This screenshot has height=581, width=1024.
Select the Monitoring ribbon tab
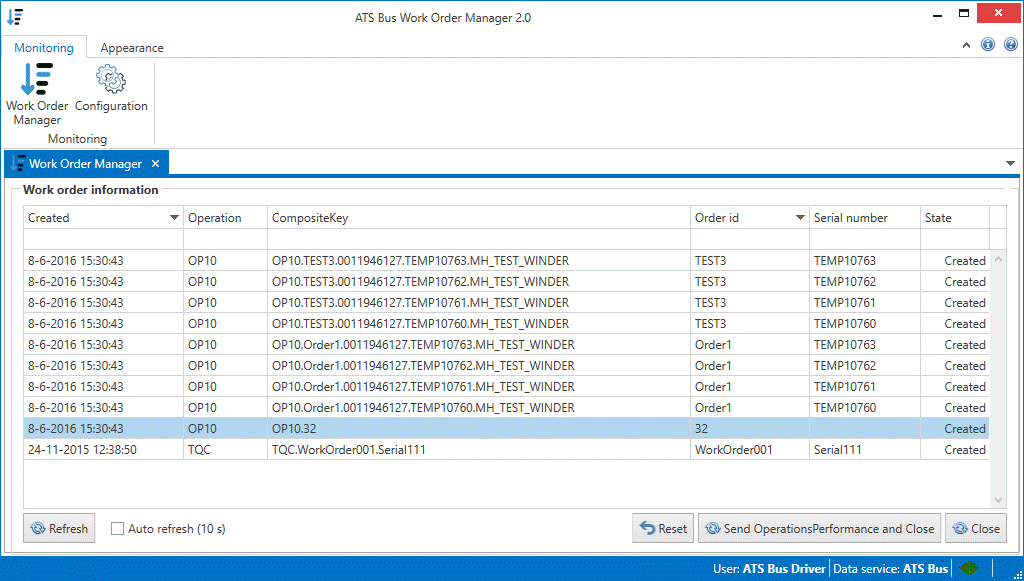44,48
